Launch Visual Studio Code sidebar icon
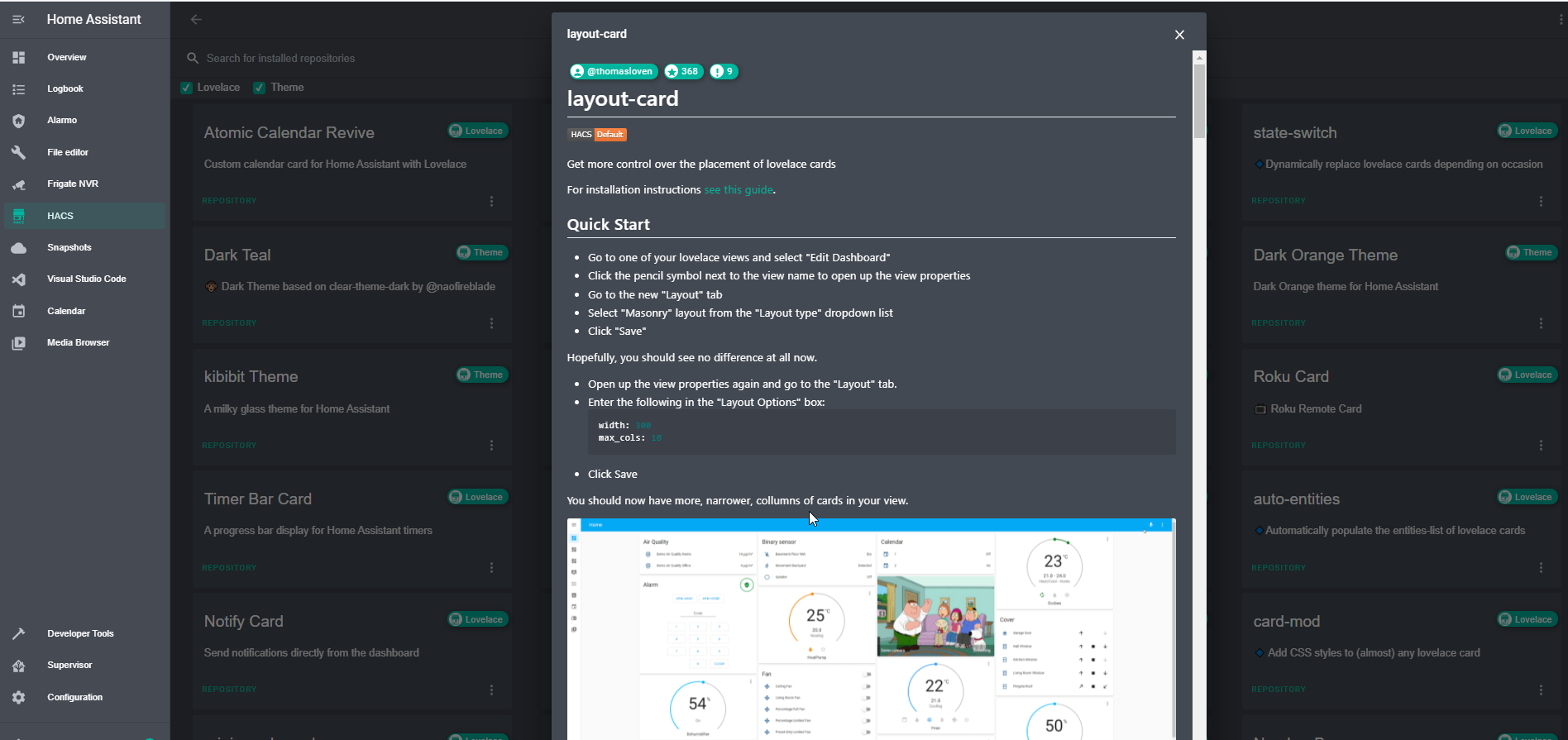This screenshot has height=740, width=1568. [18, 279]
